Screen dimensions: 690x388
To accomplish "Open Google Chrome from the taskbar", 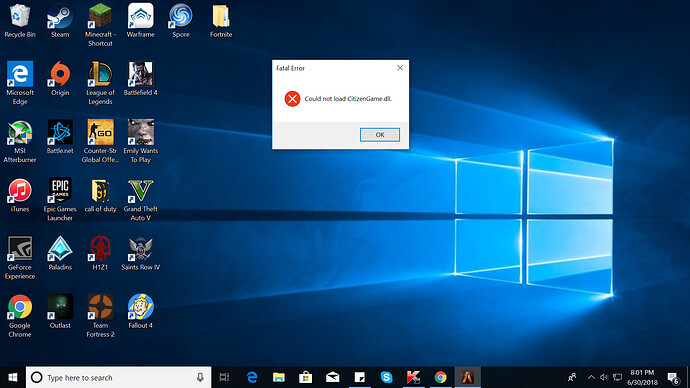I will (440, 377).
